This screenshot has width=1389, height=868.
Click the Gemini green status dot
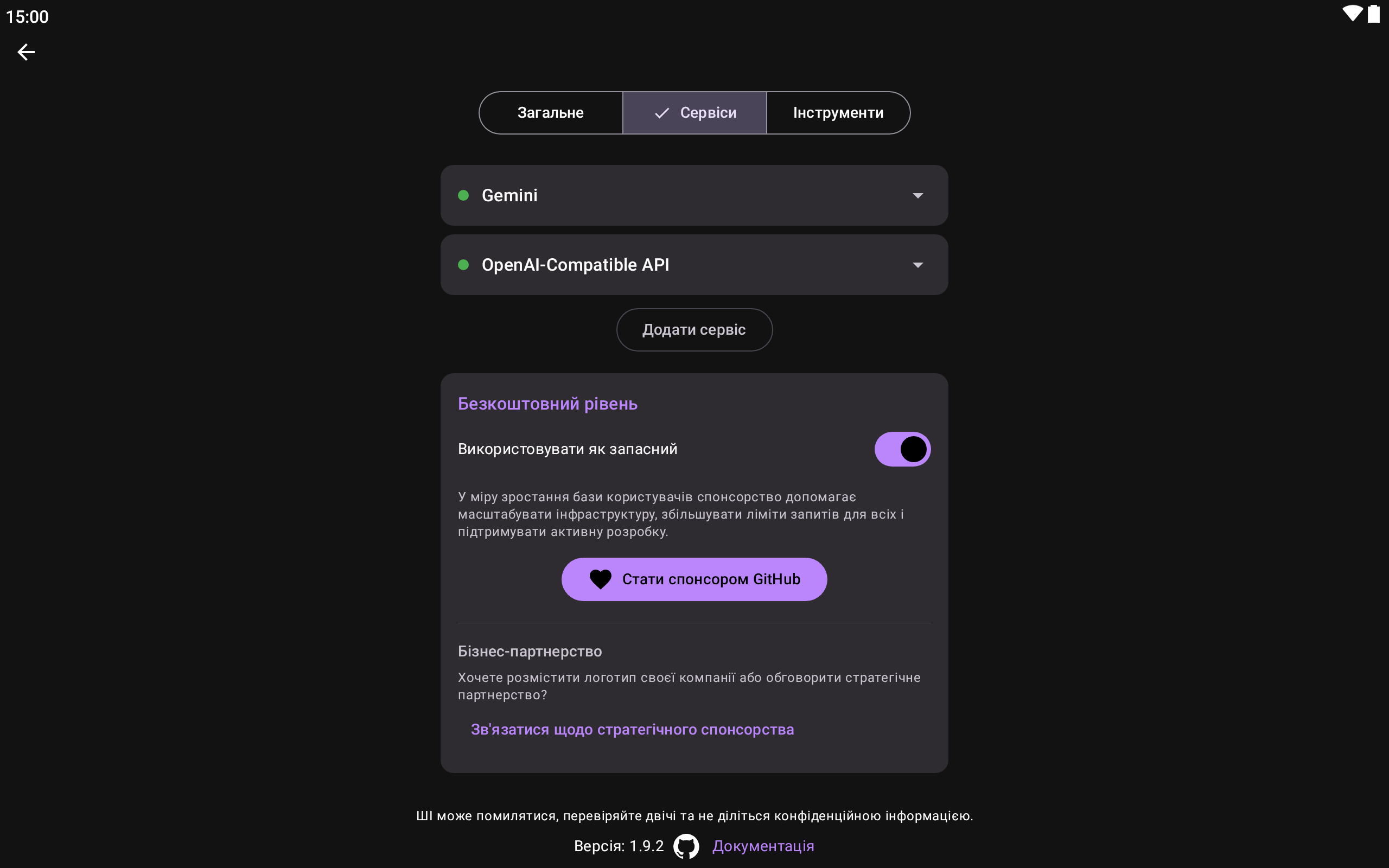463,195
